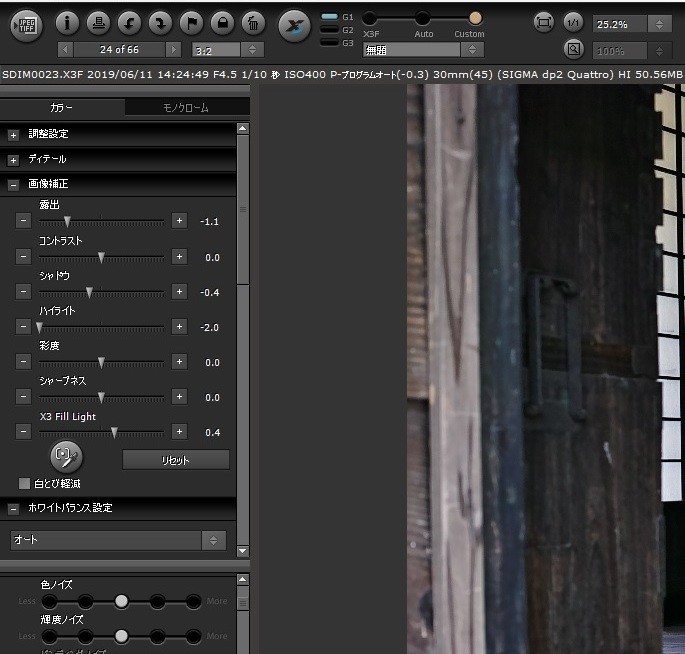Open the 25.2% zoom level dropdown

coord(632,24)
